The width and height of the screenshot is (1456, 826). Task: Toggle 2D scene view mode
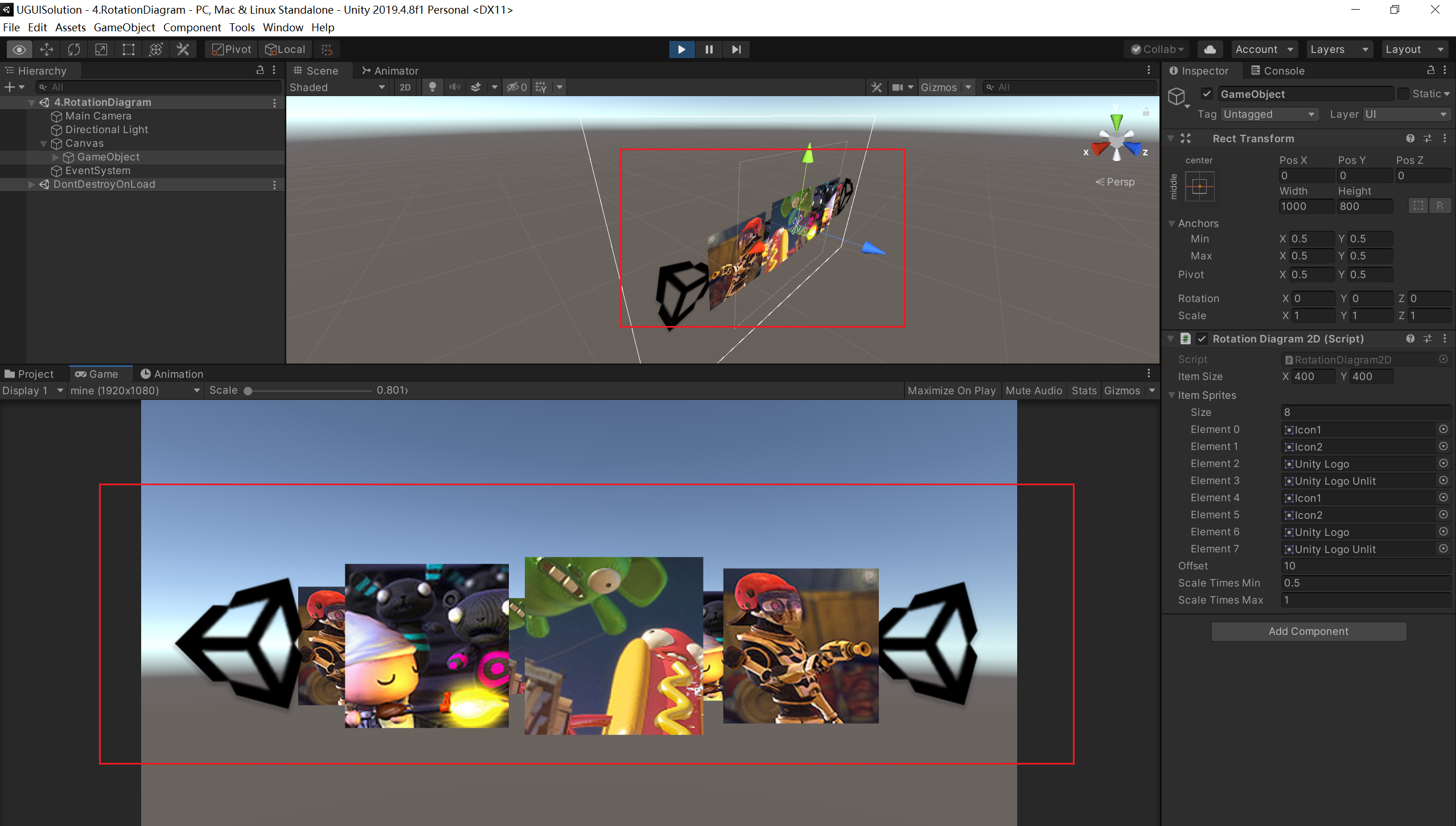click(405, 87)
